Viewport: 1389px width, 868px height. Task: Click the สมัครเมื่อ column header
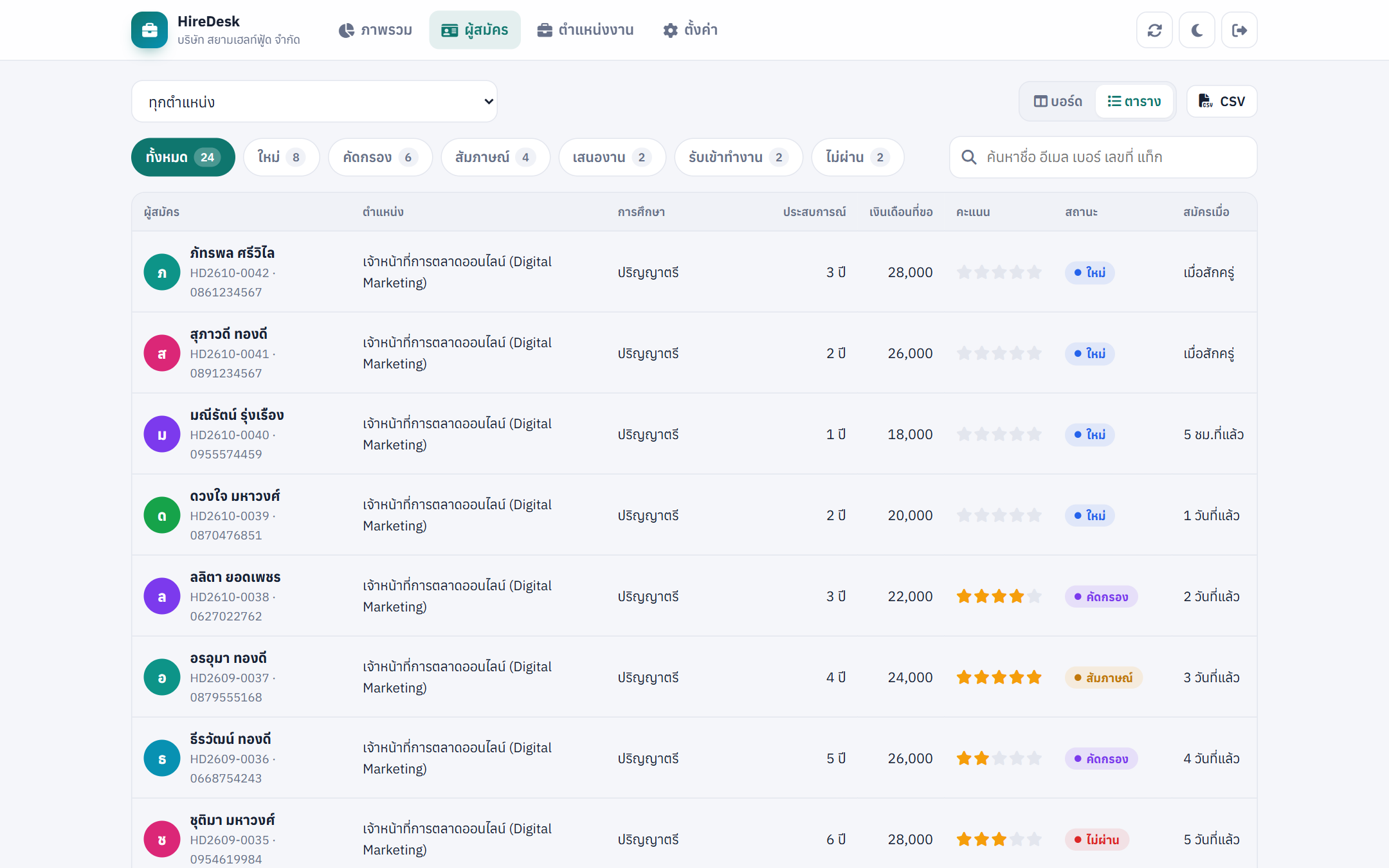point(1206,212)
